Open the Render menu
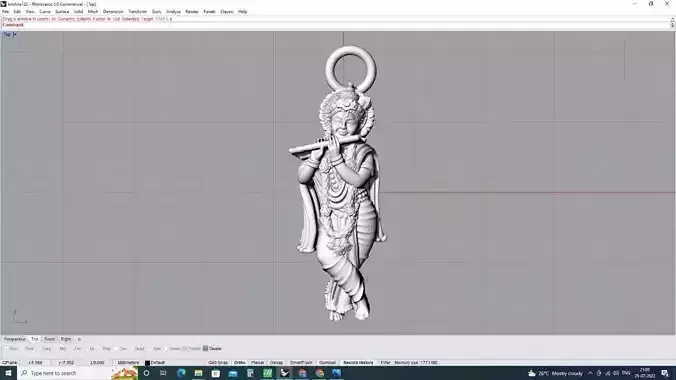 [192, 12]
